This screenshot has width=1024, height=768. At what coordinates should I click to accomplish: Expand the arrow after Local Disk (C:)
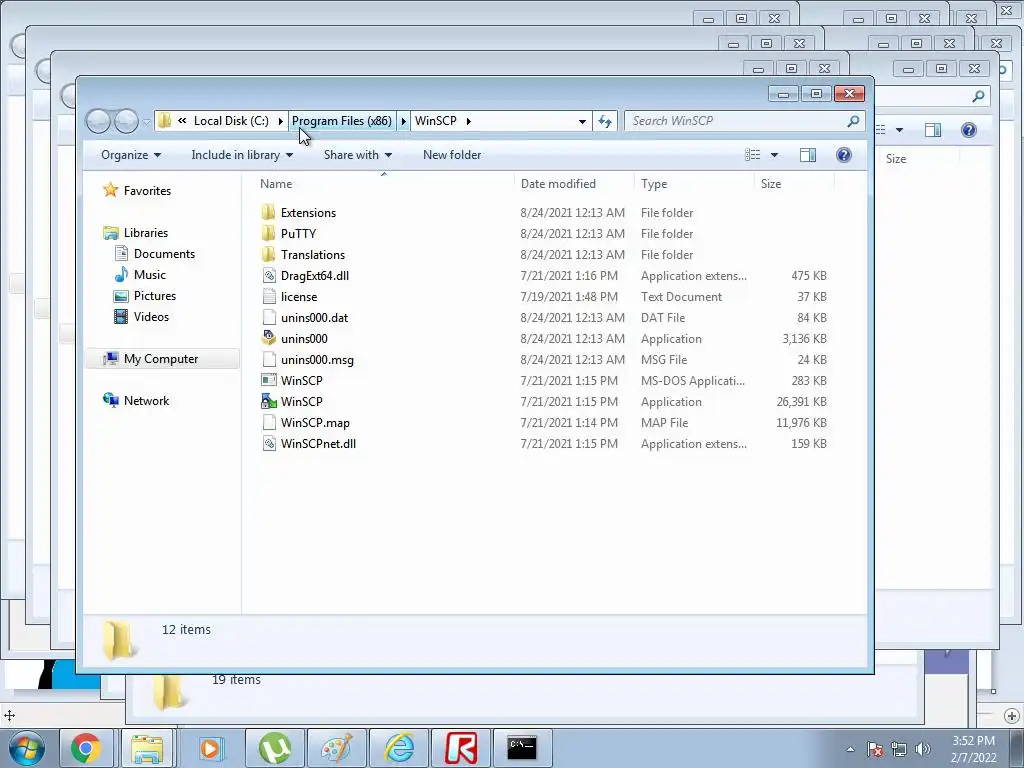coord(281,121)
